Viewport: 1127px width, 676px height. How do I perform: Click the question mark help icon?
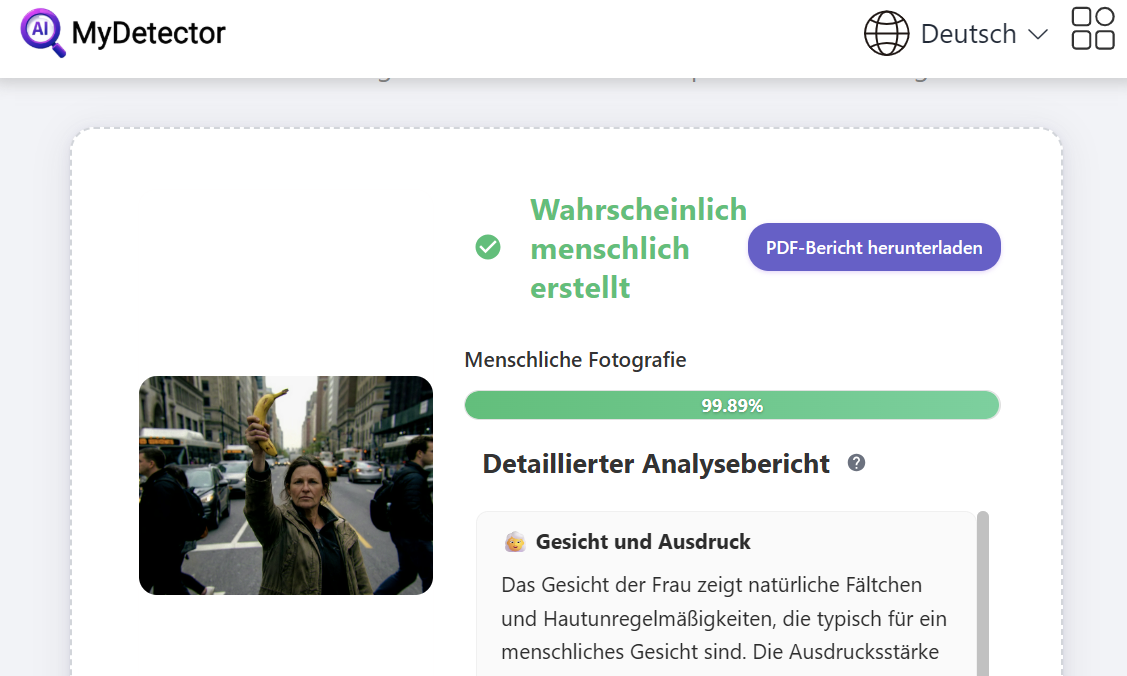(x=856, y=463)
